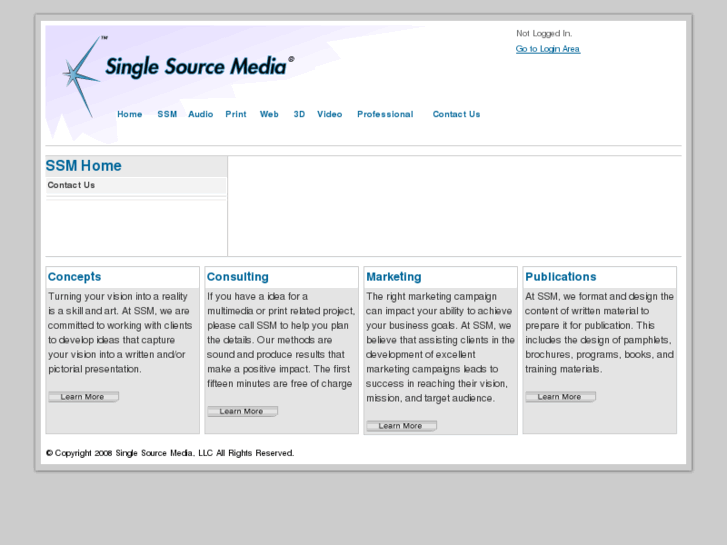Click the Marketing card heading

[x=394, y=276]
